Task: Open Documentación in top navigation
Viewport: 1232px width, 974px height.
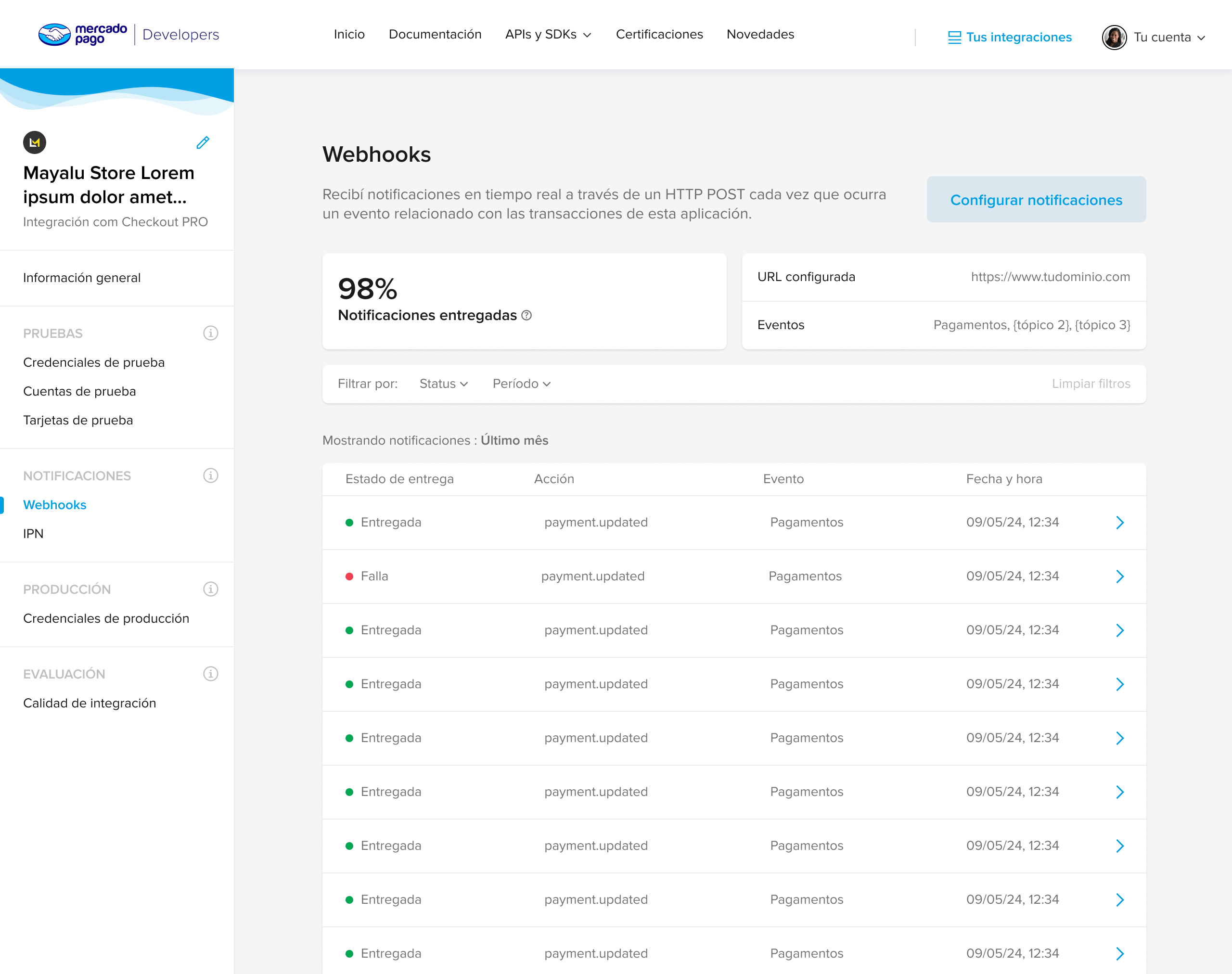Action: click(x=435, y=35)
